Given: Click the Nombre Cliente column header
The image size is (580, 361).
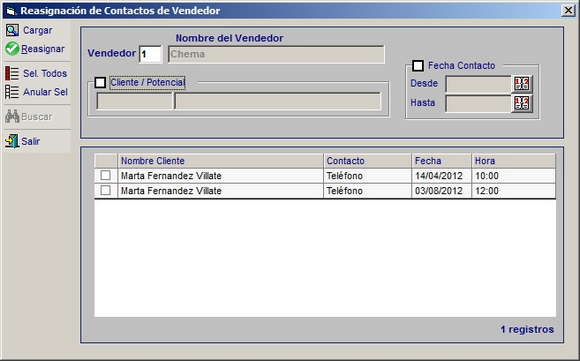Looking at the screenshot, I should click(x=220, y=161).
